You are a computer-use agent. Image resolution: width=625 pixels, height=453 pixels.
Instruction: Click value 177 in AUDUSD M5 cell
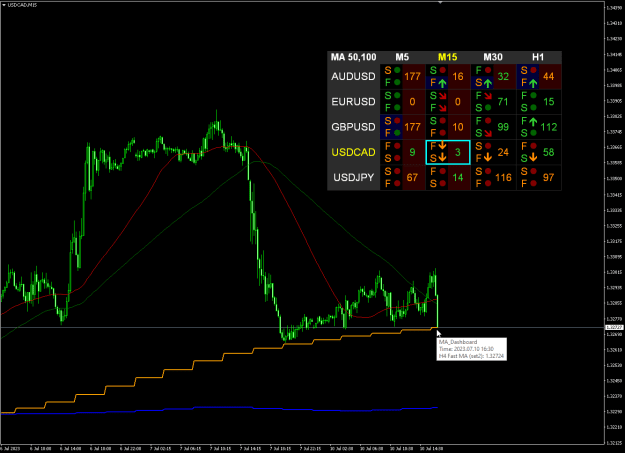tap(412, 76)
